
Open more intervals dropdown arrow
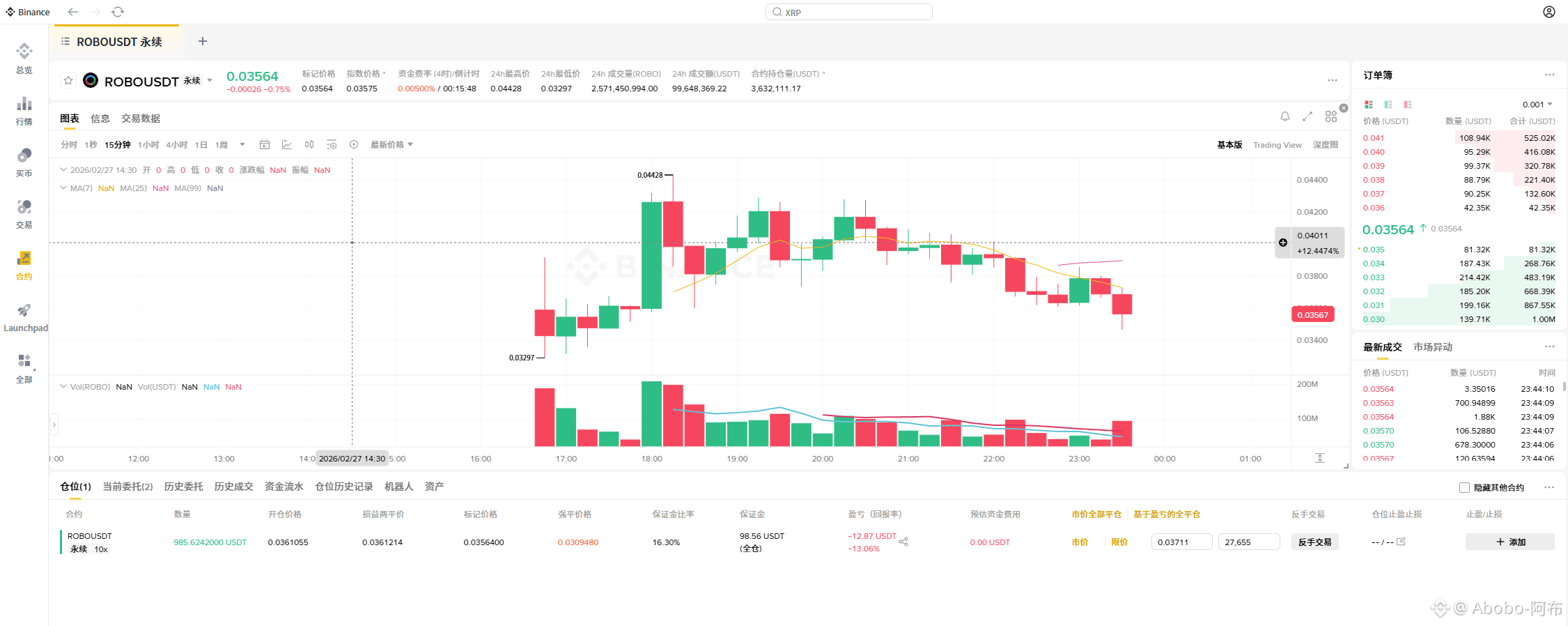click(242, 145)
